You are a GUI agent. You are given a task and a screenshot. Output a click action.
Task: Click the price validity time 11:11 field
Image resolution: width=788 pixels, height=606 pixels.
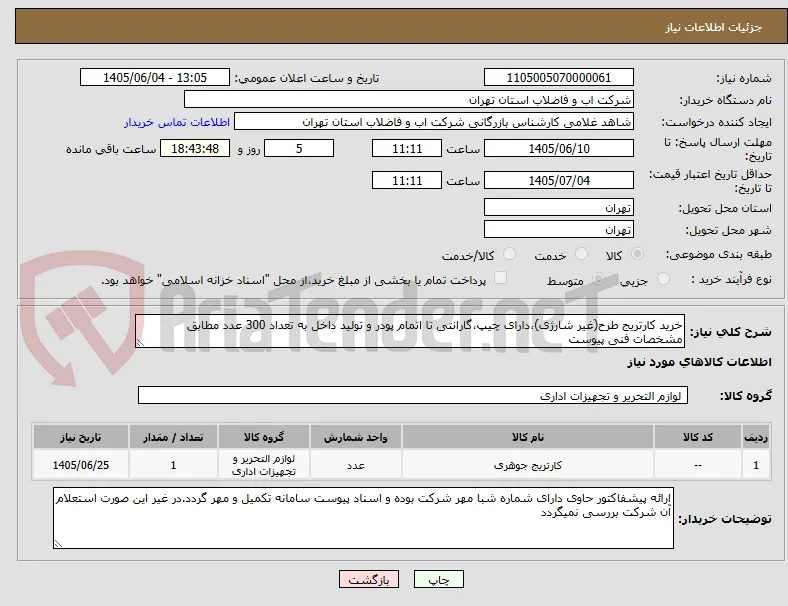tap(407, 180)
